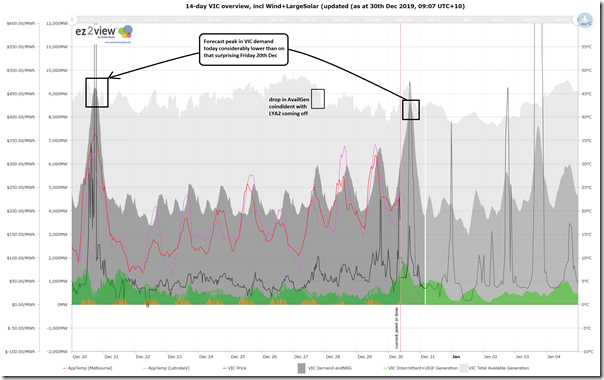Click the bold 'Jan' x-axis label
The image size is (604, 380).
(456, 357)
